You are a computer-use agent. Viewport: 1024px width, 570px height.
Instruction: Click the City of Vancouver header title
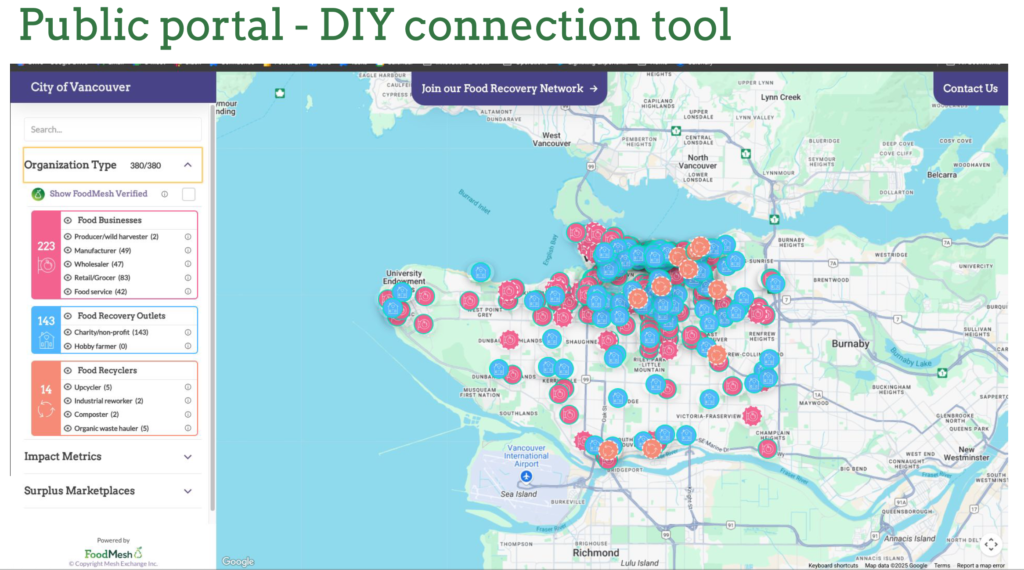tap(80, 87)
